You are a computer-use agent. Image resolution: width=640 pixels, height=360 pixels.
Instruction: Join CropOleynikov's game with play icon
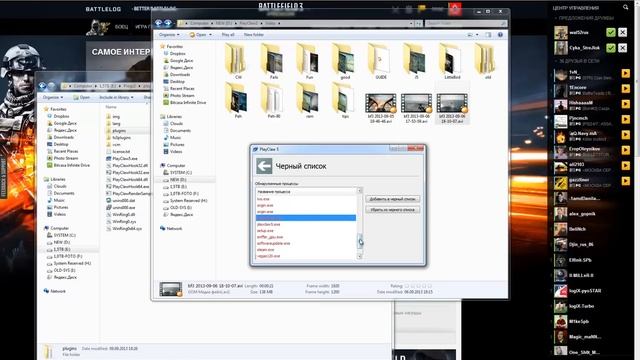coord(626,150)
